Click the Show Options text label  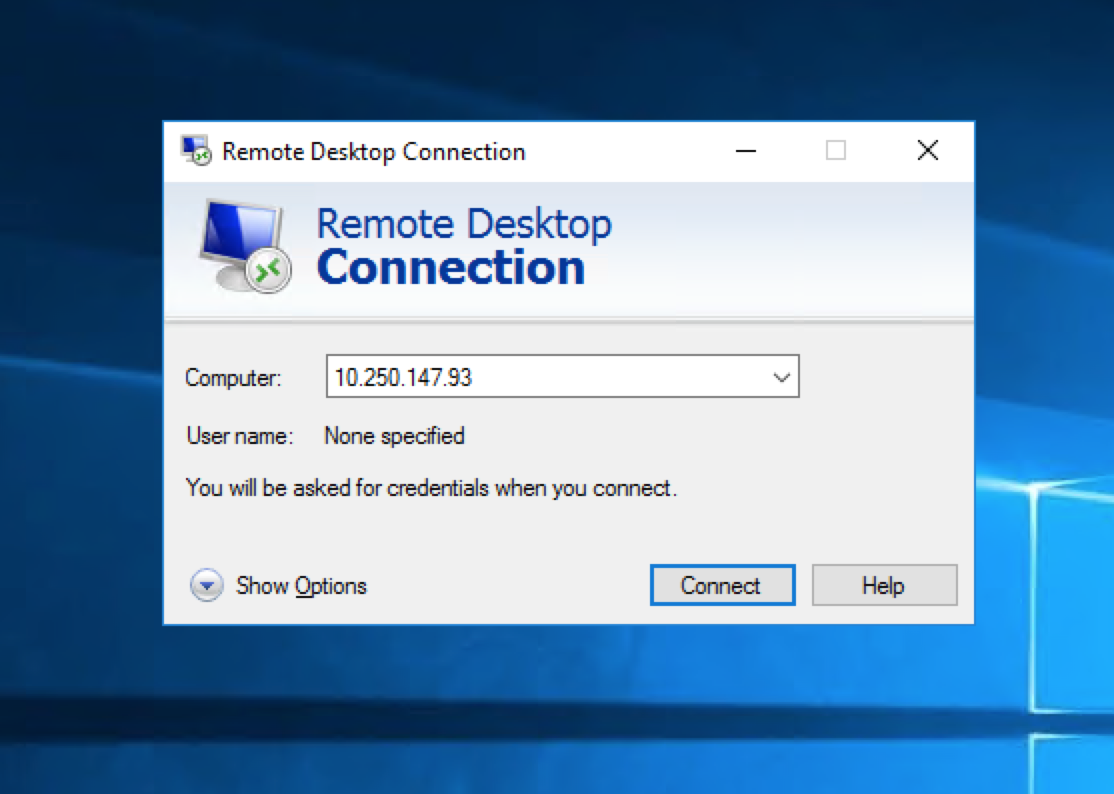[x=301, y=586]
